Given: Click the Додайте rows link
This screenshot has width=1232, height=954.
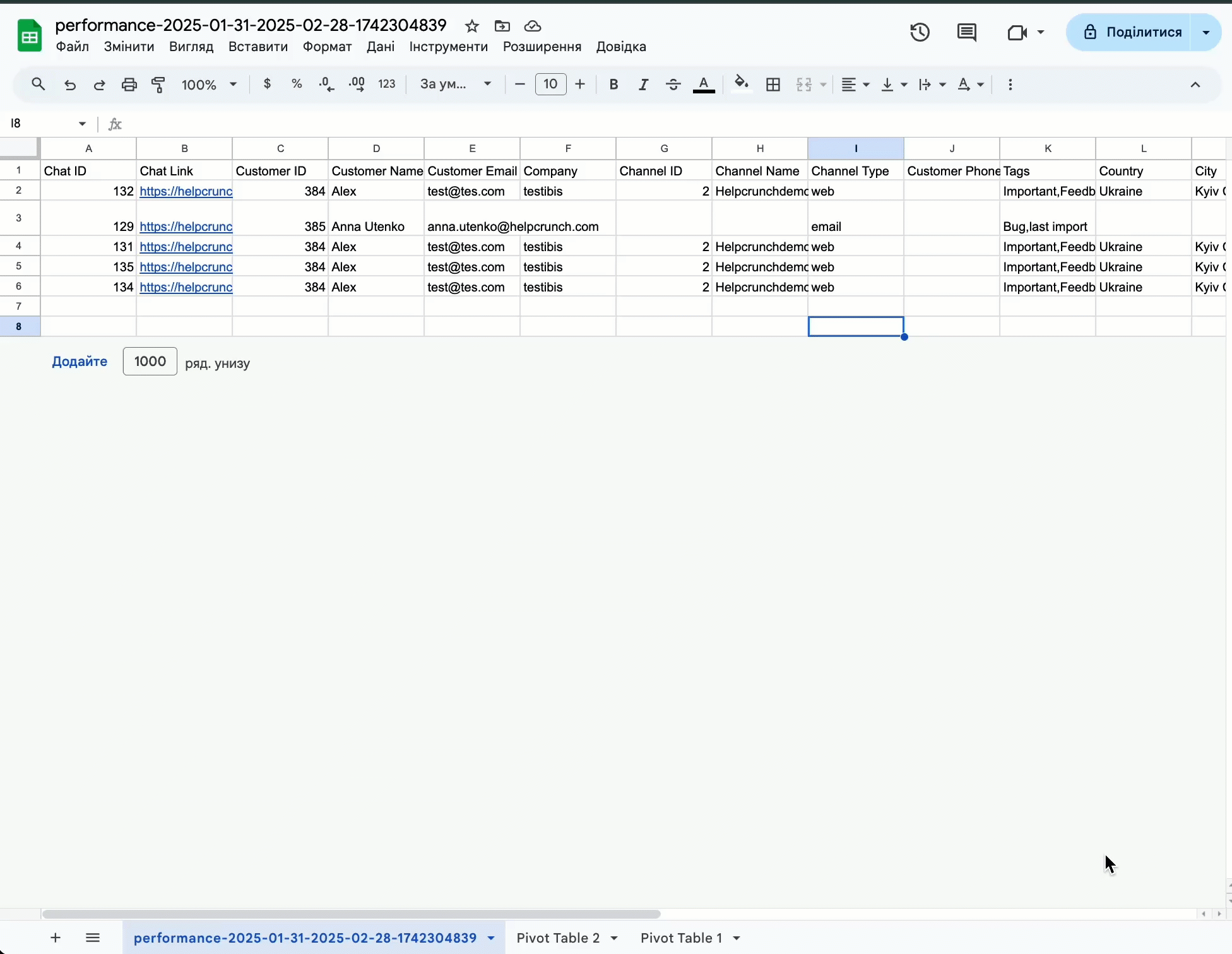Looking at the screenshot, I should point(80,362).
